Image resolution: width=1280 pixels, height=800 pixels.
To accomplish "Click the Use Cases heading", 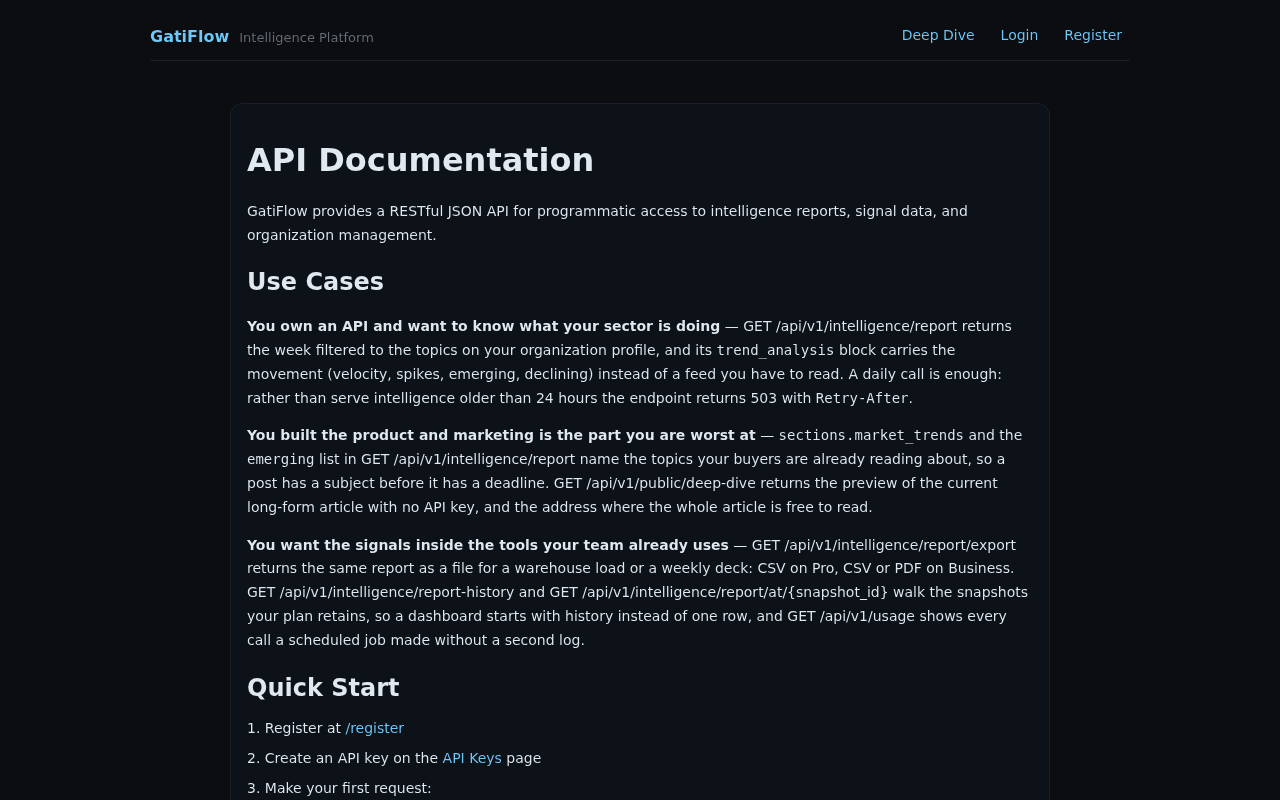I will coord(315,282).
